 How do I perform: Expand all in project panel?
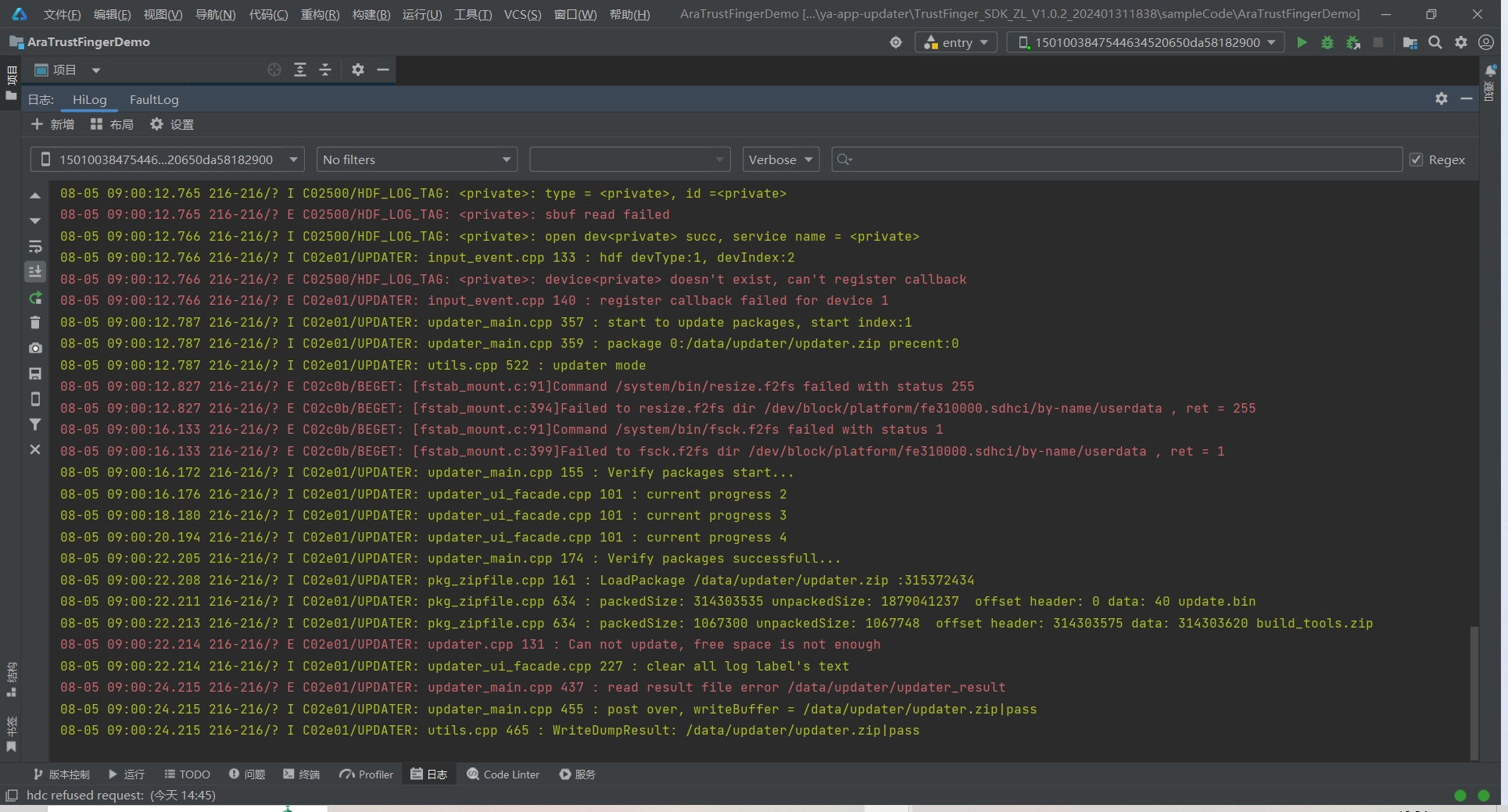click(300, 70)
